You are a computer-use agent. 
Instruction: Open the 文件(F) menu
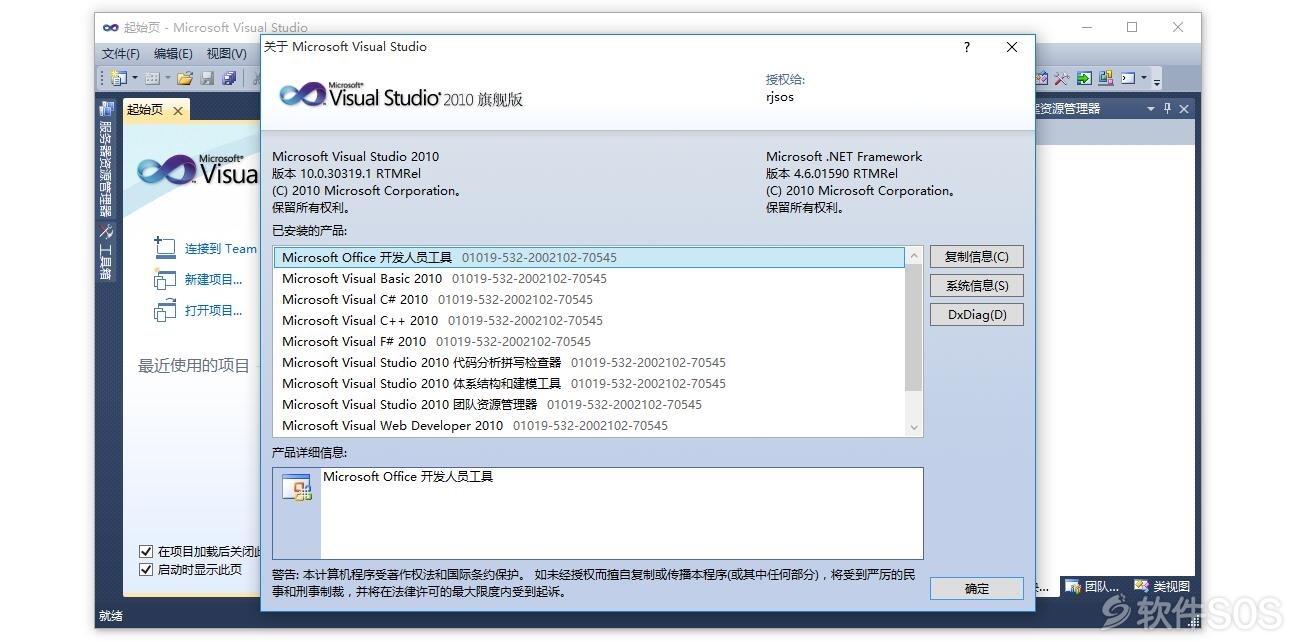121,53
